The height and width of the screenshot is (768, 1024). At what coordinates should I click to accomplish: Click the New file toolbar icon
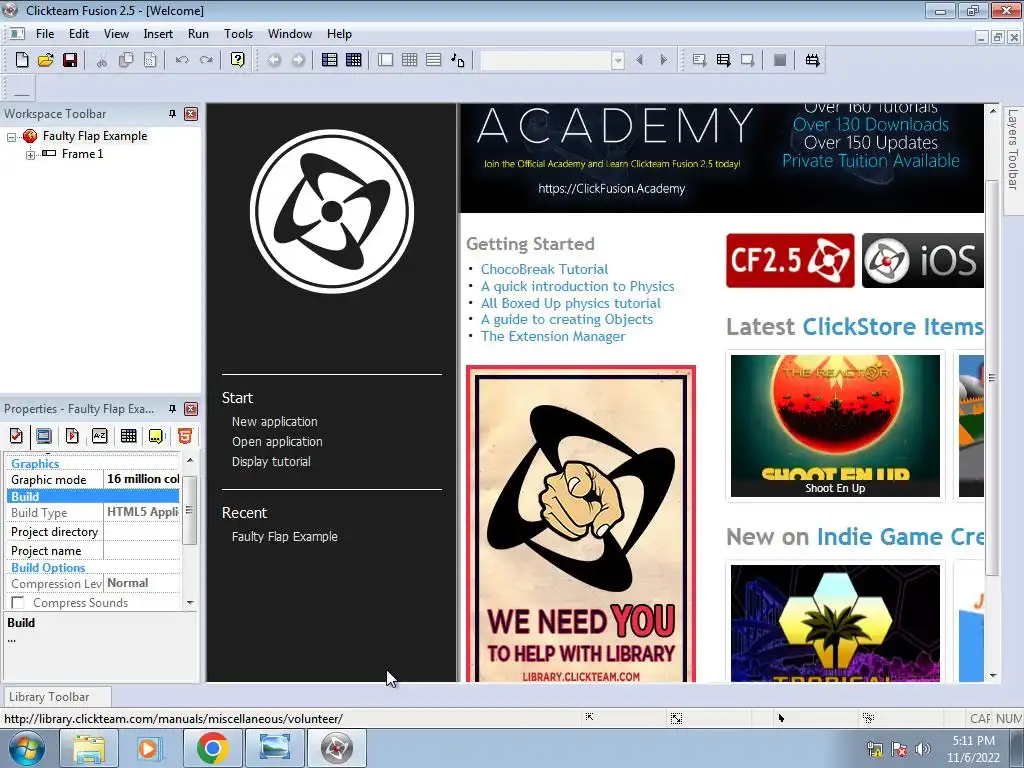coord(22,60)
